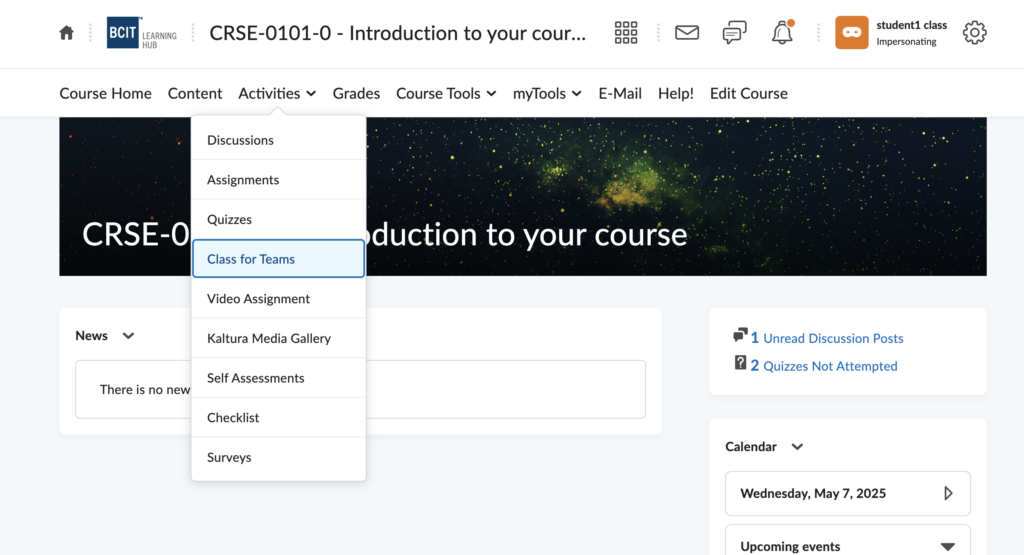The height and width of the screenshot is (555, 1024).
Task: Select Discussions in the Activities menu
Action: tap(240, 140)
